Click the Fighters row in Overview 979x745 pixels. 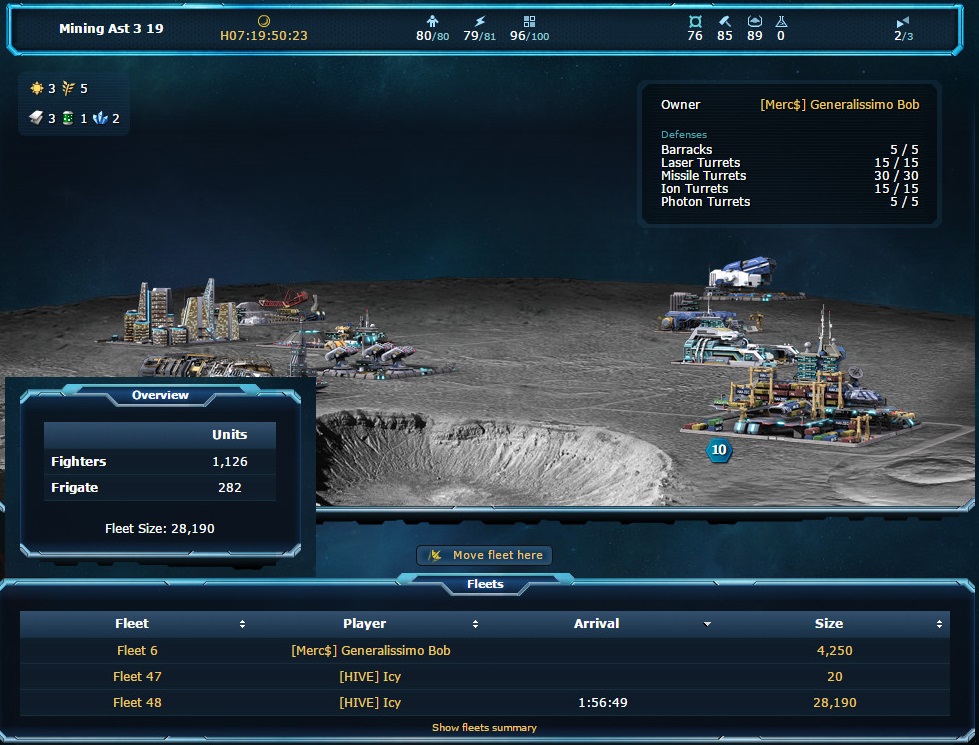coord(160,461)
